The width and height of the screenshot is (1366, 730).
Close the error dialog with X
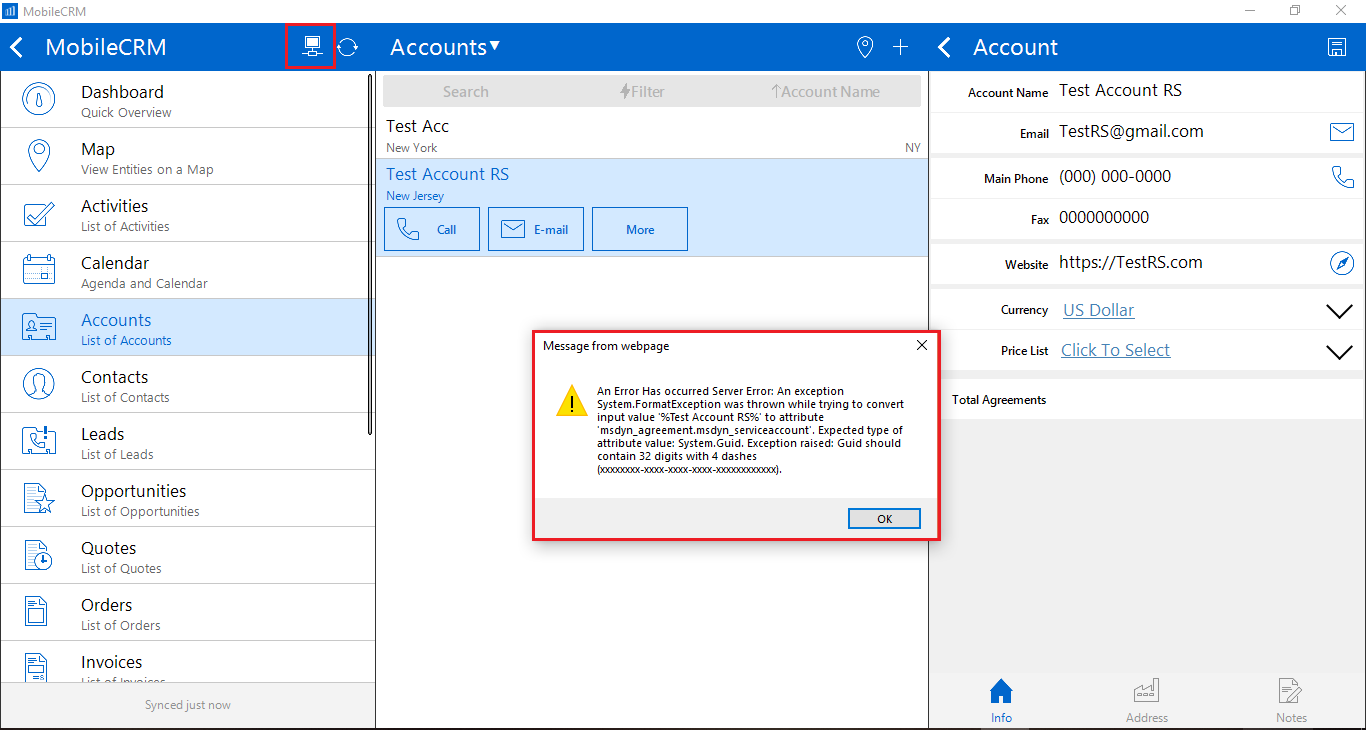coord(921,345)
